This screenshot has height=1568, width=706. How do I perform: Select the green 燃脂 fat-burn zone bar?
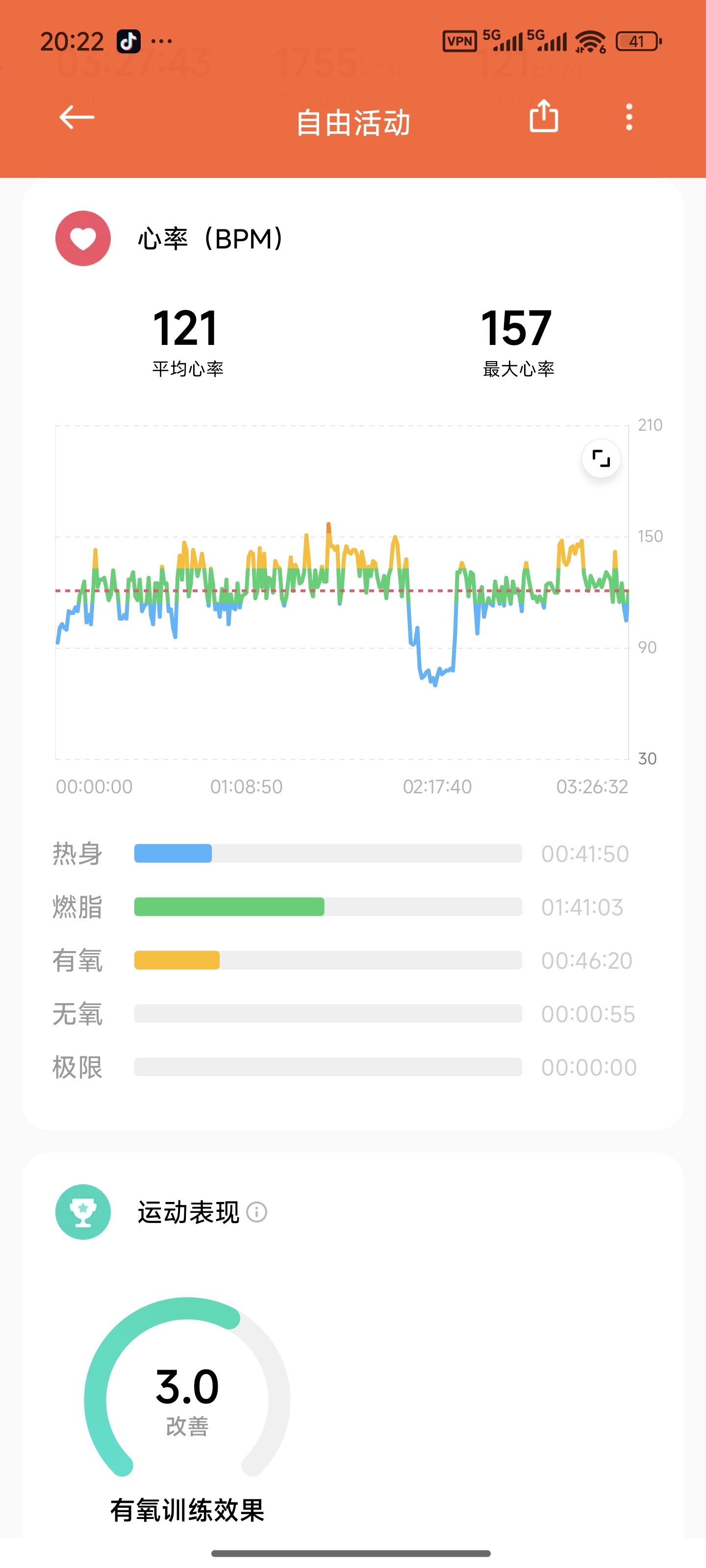point(229,907)
